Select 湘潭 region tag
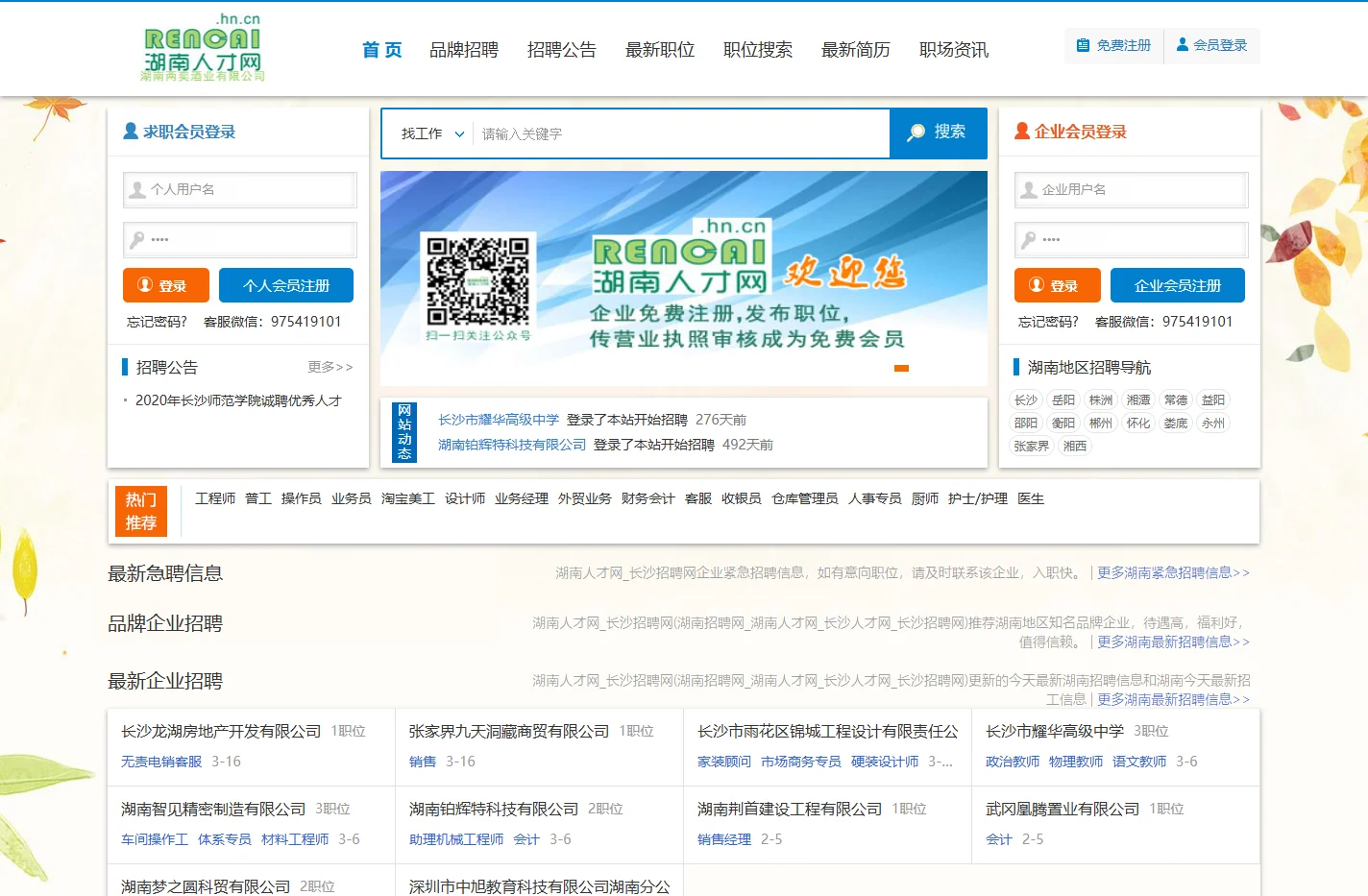1368x896 pixels. coord(1138,400)
